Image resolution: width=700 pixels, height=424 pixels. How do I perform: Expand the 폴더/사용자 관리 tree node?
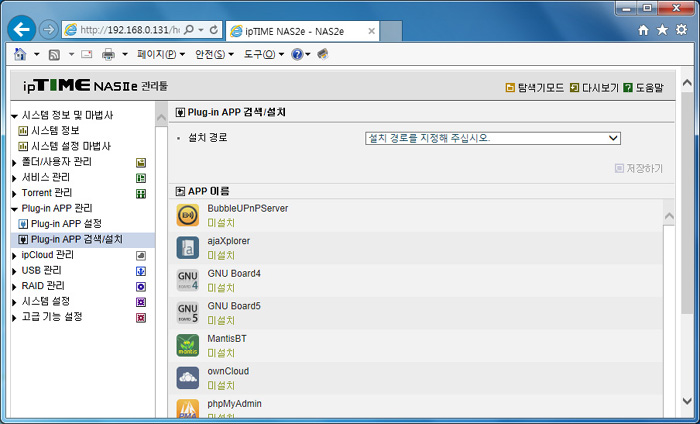point(14,163)
